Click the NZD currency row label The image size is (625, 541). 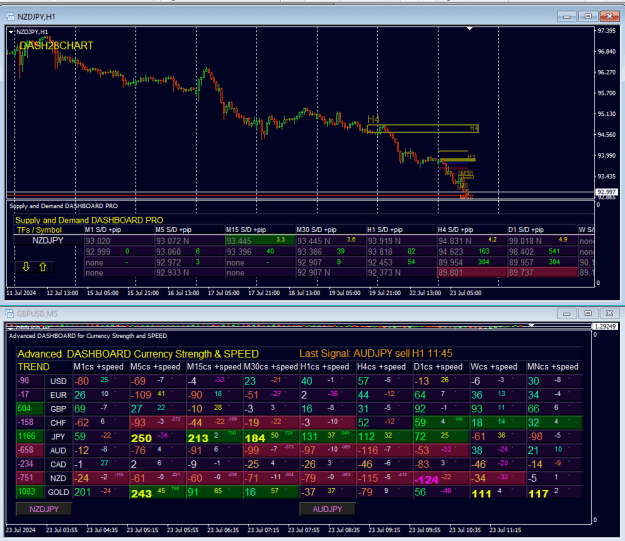[x=58, y=478]
